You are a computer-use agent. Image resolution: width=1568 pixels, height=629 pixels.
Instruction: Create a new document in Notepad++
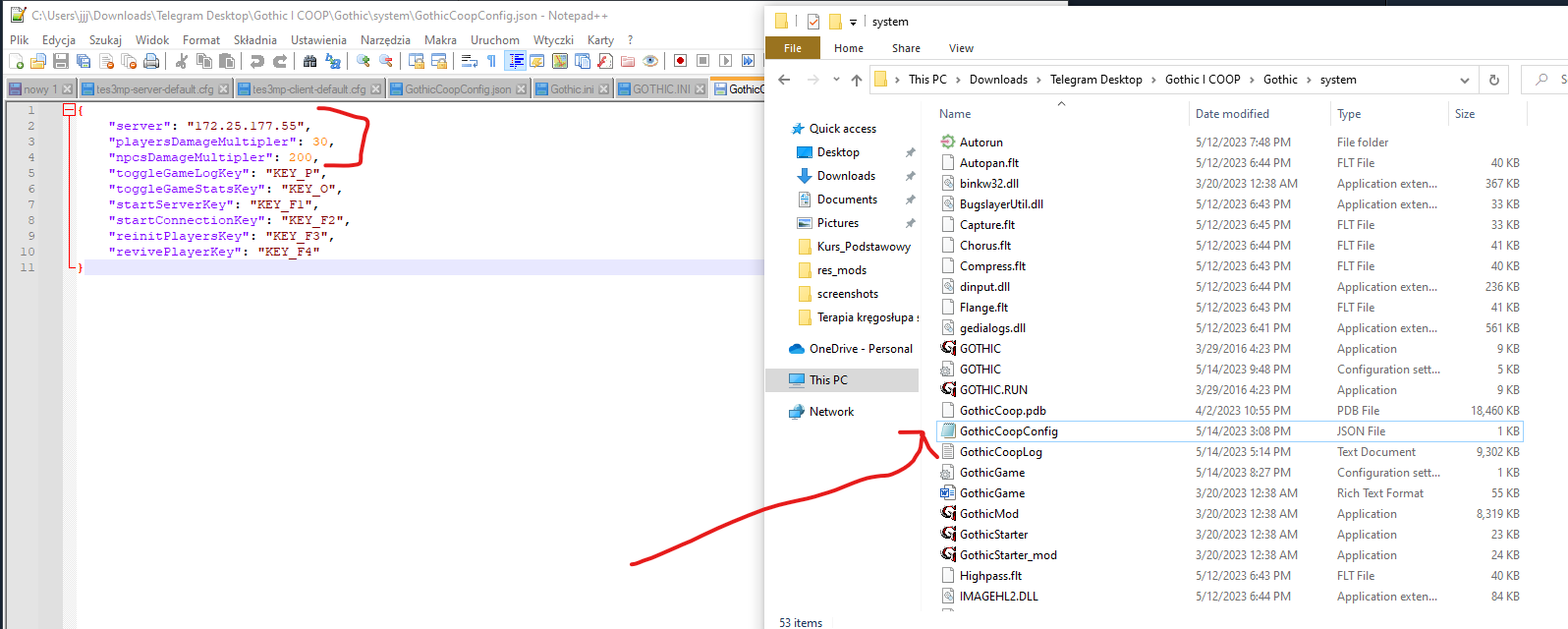pos(16,61)
